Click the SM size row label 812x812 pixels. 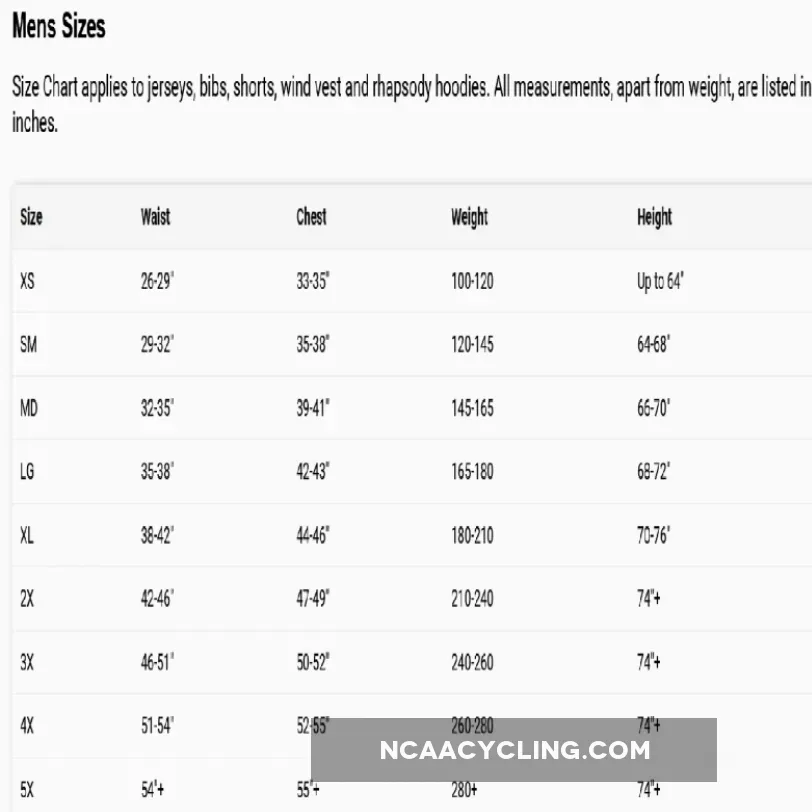[28, 345]
